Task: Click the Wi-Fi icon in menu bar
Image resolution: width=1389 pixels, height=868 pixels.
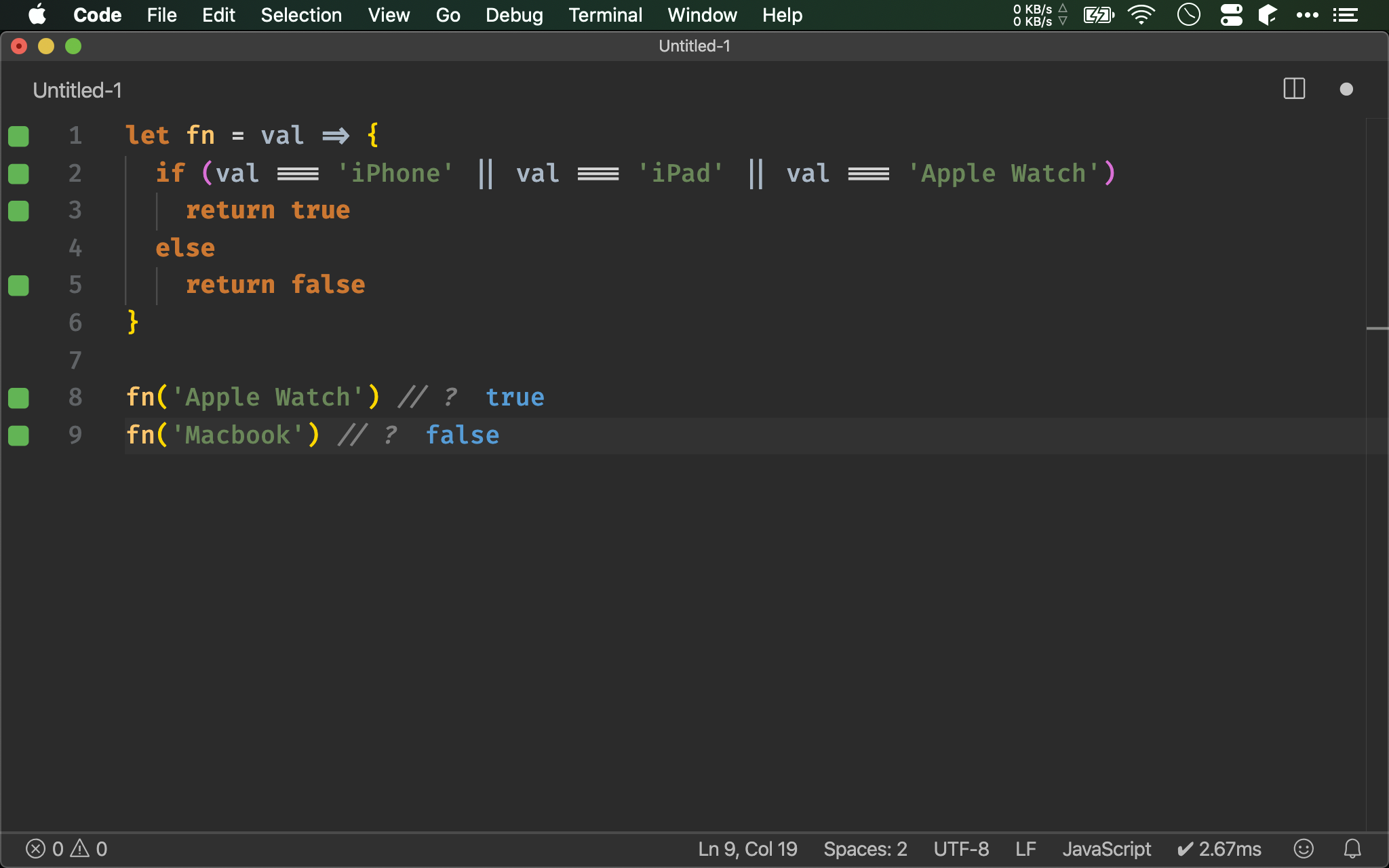Action: pyautogui.click(x=1141, y=15)
